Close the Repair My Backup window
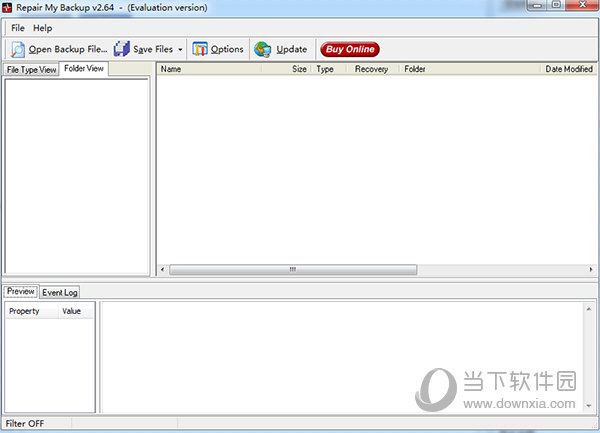The width and height of the screenshot is (600, 433). pyautogui.click(x=582, y=5)
